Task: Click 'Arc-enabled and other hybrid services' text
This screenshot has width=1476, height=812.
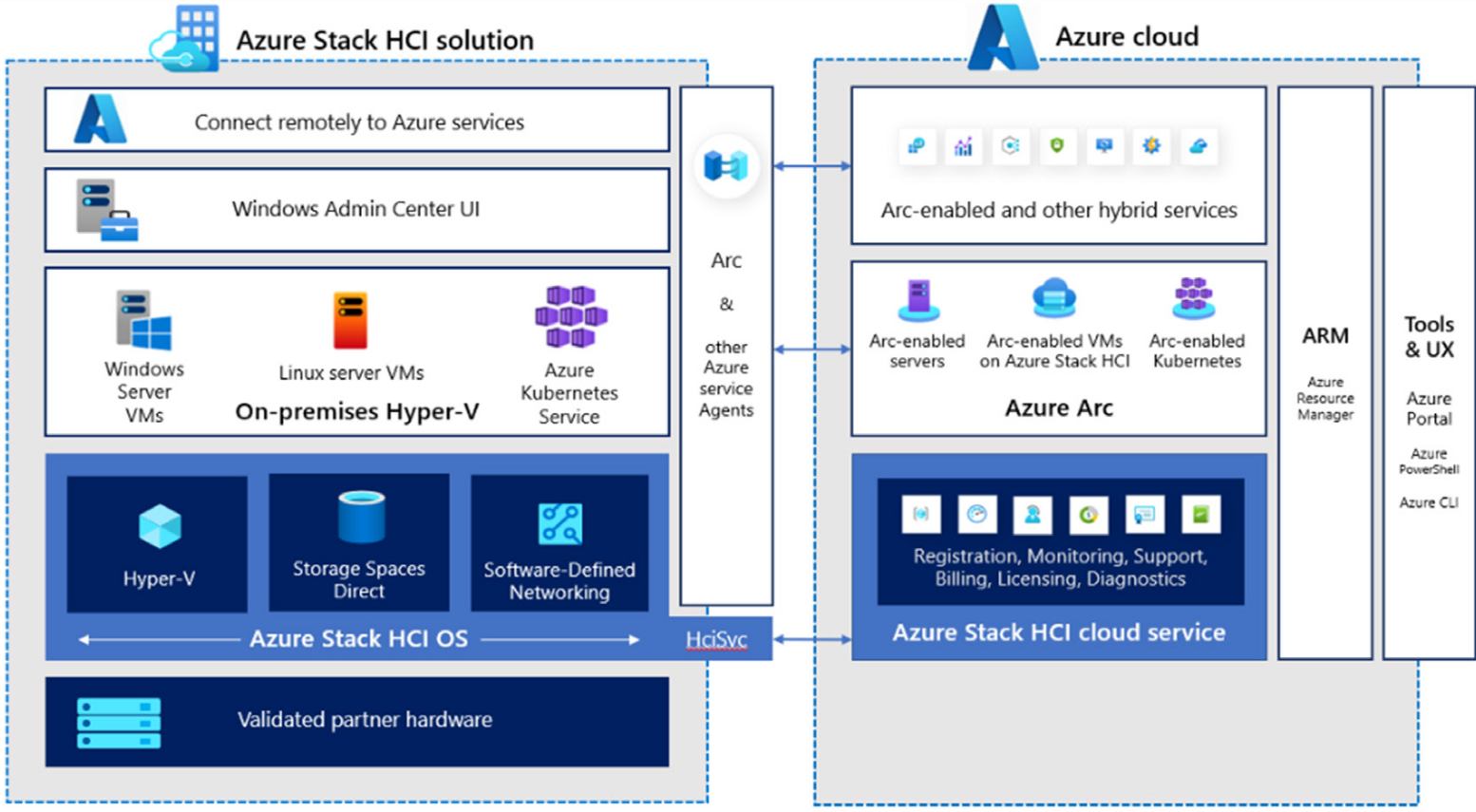Action: click(1059, 210)
